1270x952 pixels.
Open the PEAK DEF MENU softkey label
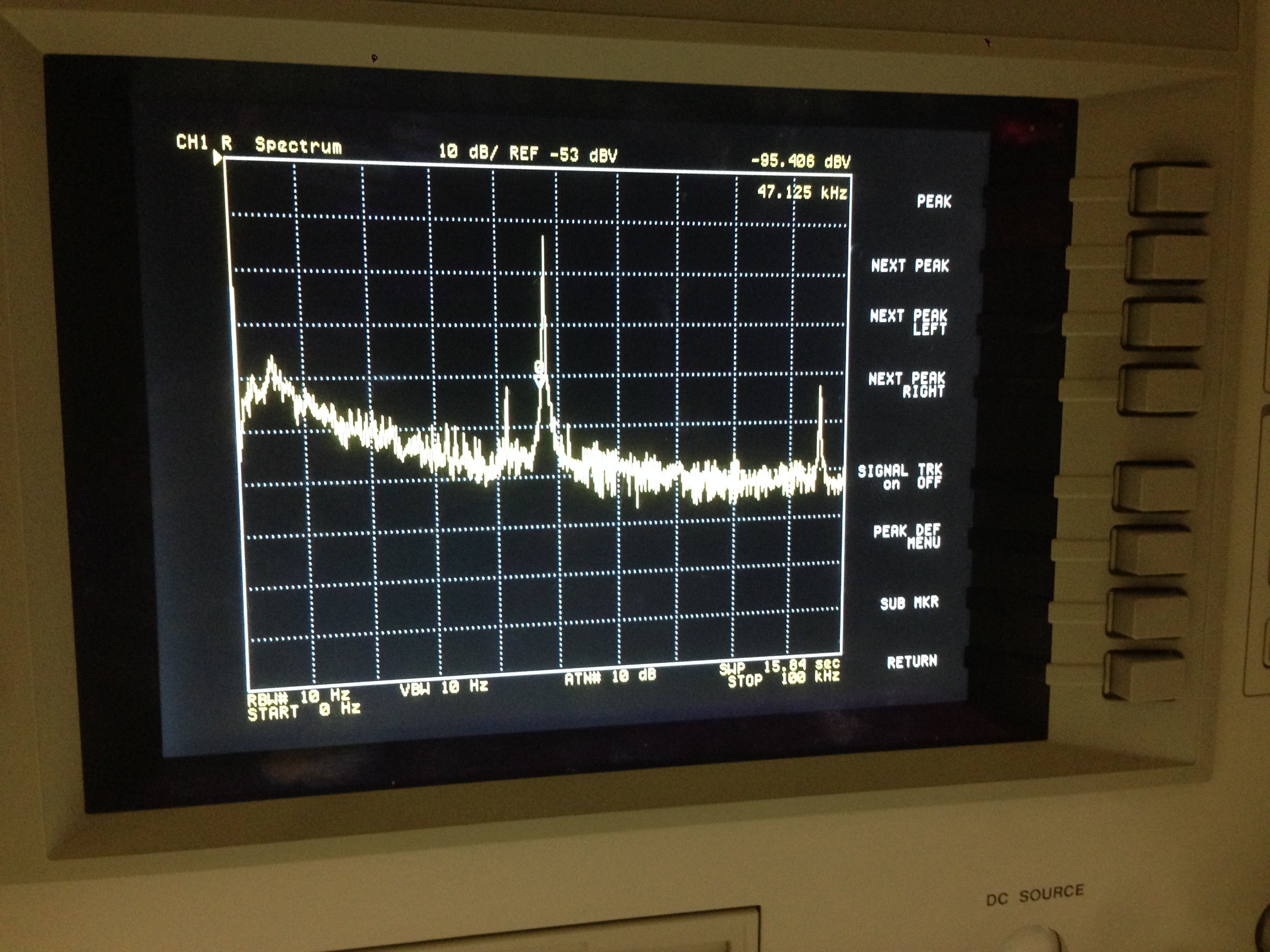(x=907, y=537)
